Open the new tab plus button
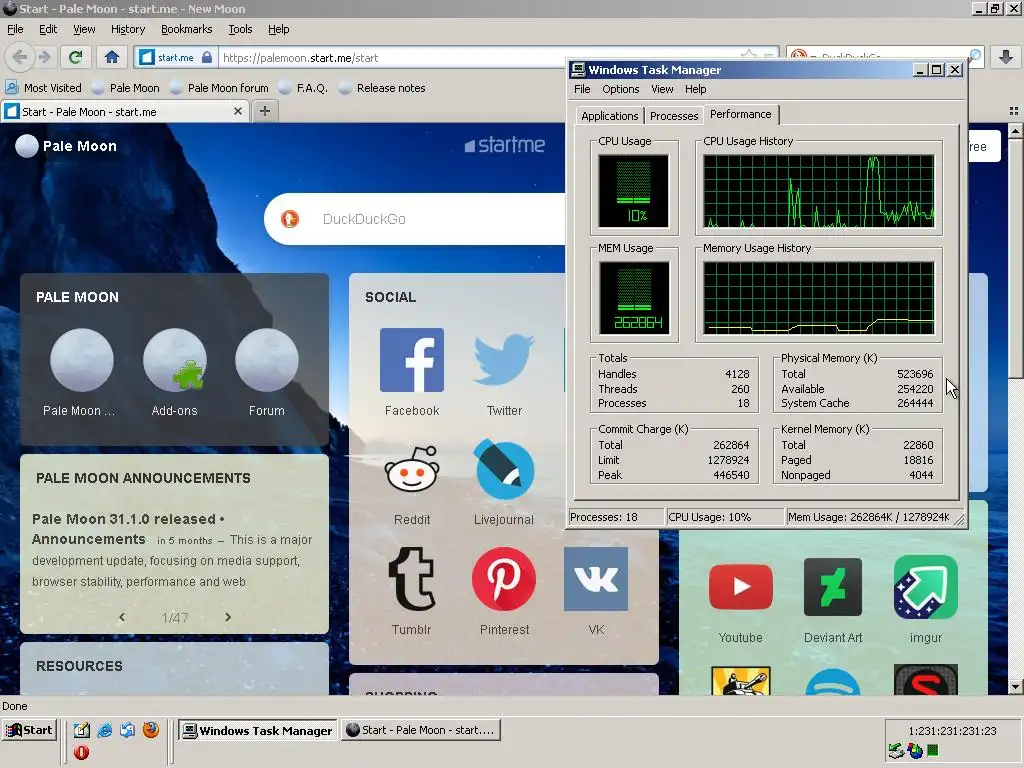 264,111
